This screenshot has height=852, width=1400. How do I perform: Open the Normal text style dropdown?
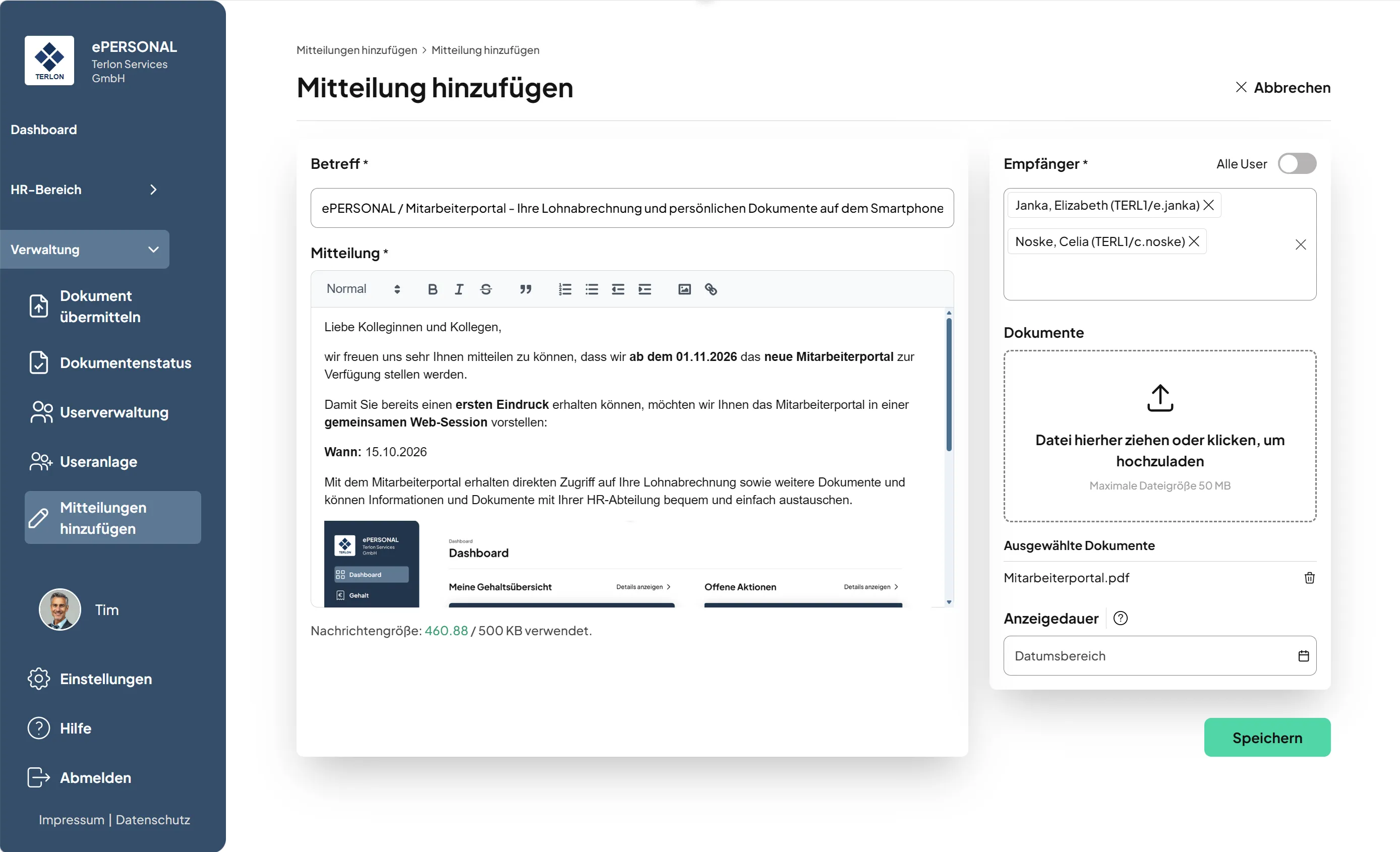tap(363, 289)
